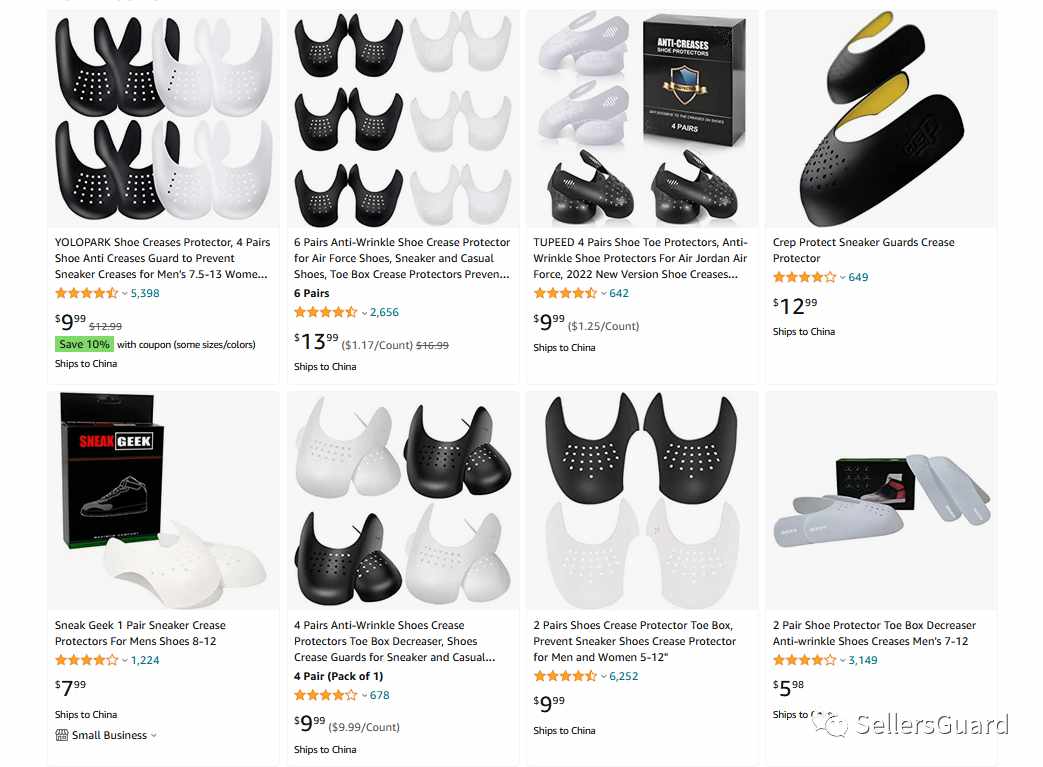Screen dimensions: 1043x767
Task: Click star rating of Crep Protect guards
Action: (x=804, y=277)
